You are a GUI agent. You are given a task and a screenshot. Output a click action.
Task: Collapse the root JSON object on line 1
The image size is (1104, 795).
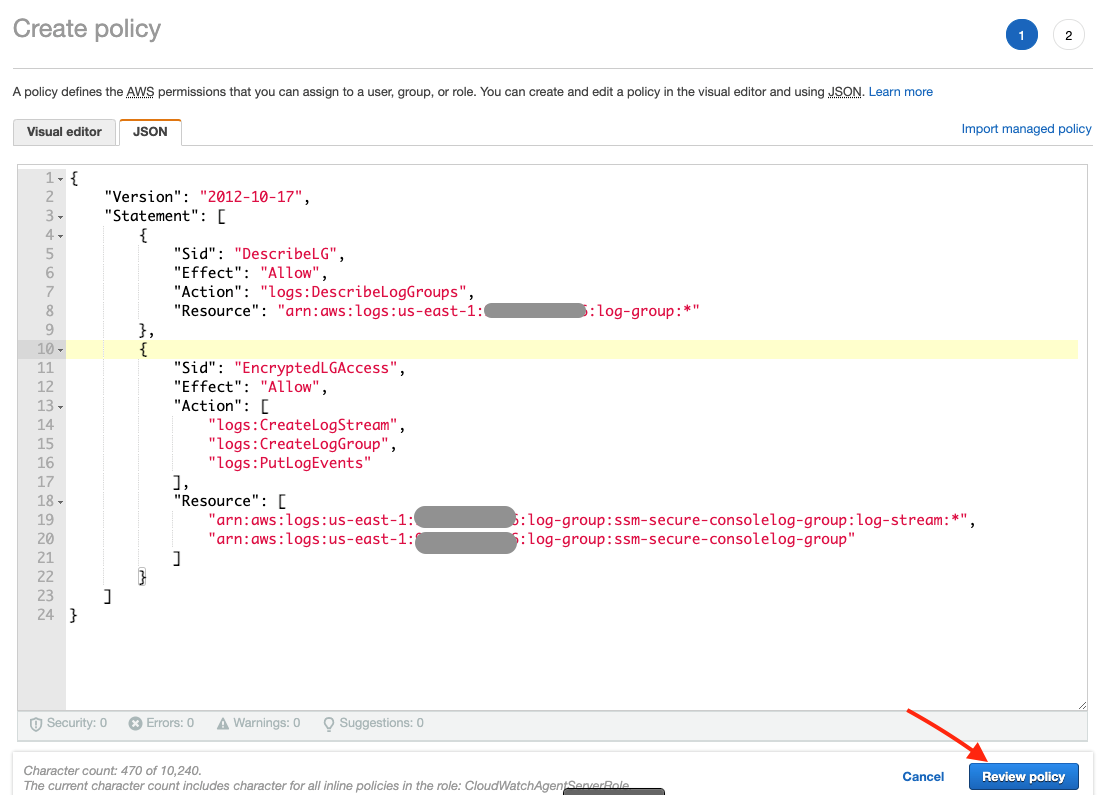tap(58, 177)
